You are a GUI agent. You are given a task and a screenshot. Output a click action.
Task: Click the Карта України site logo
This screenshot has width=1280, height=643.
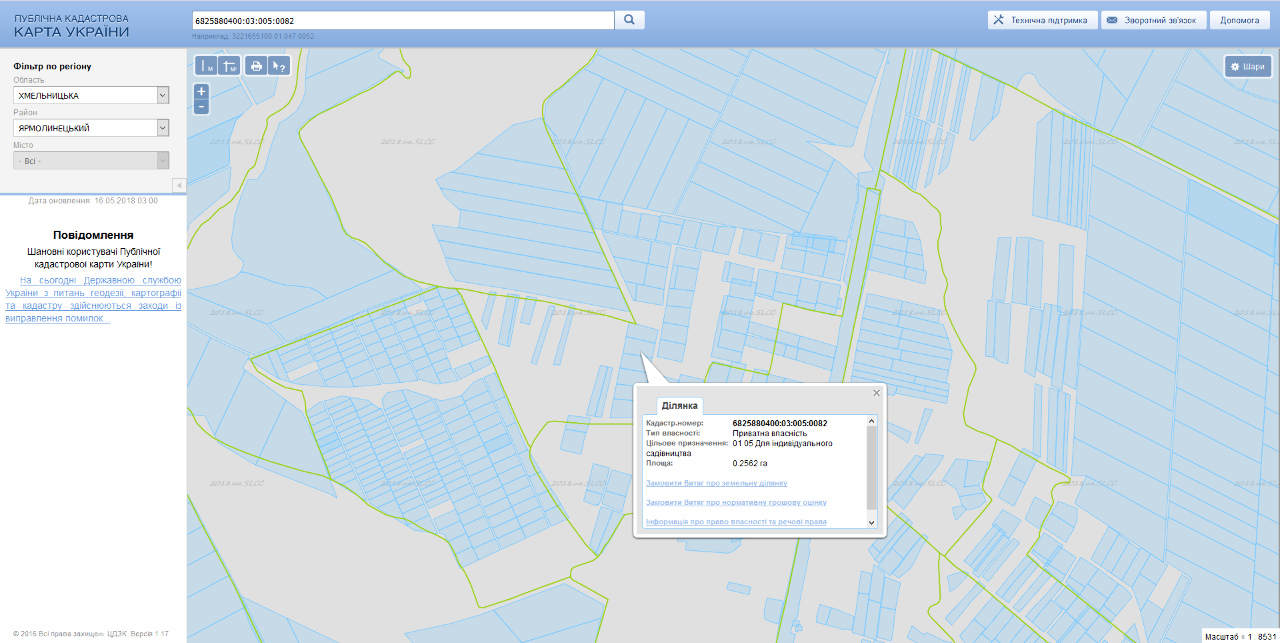pos(72,27)
